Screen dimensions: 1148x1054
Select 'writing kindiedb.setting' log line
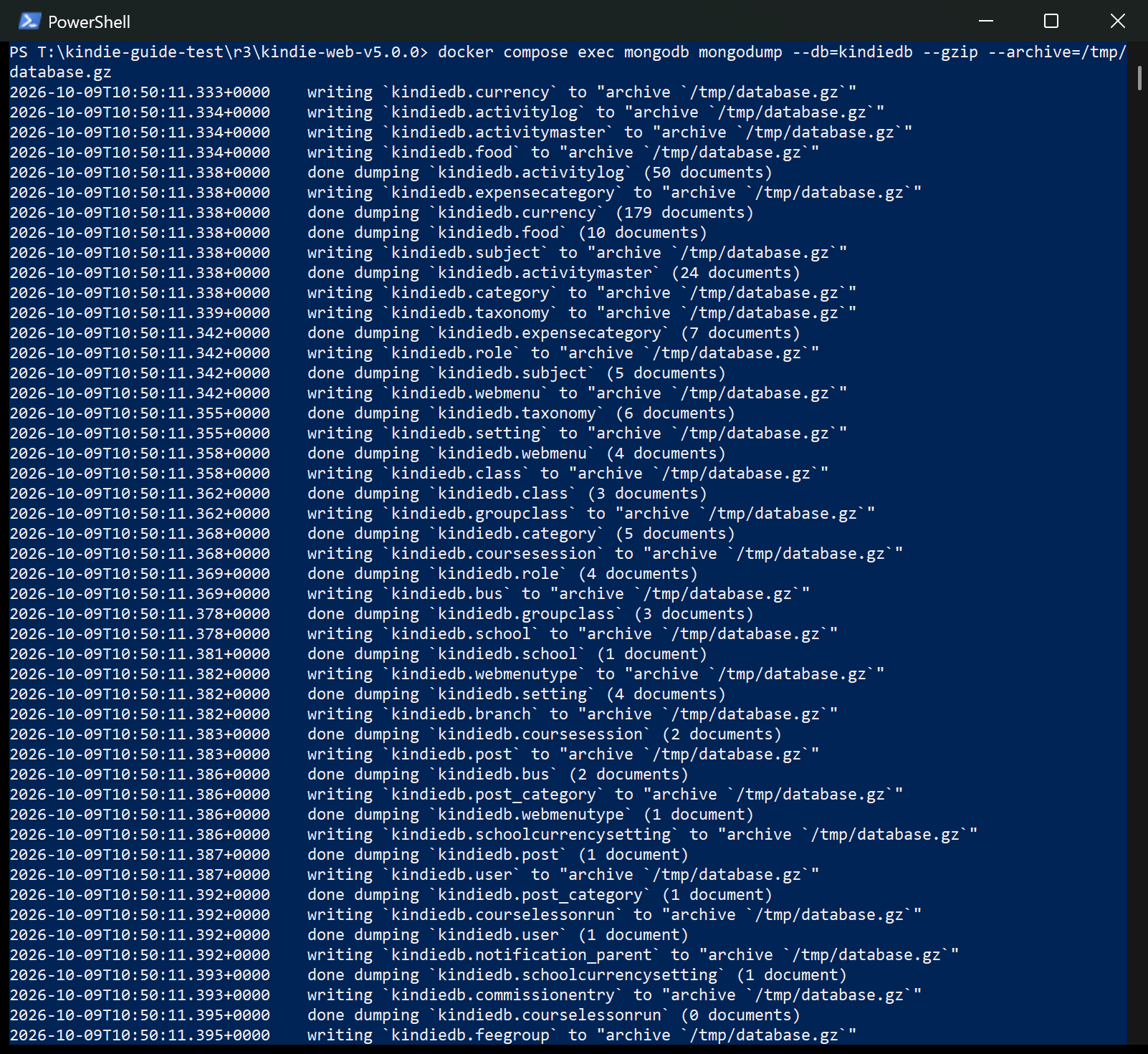[429, 433]
